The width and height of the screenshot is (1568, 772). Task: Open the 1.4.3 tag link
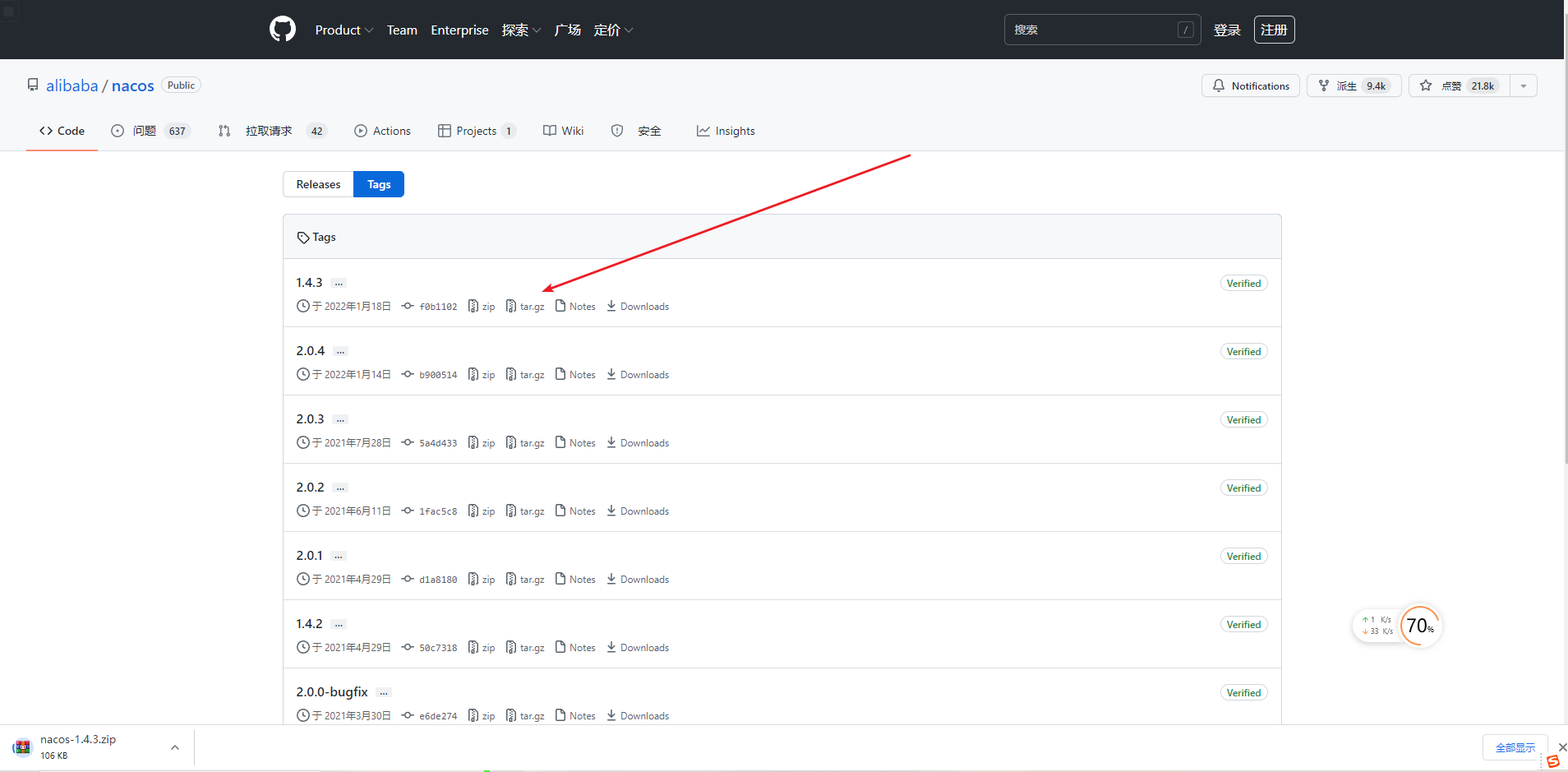pyautogui.click(x=309, y=282)
